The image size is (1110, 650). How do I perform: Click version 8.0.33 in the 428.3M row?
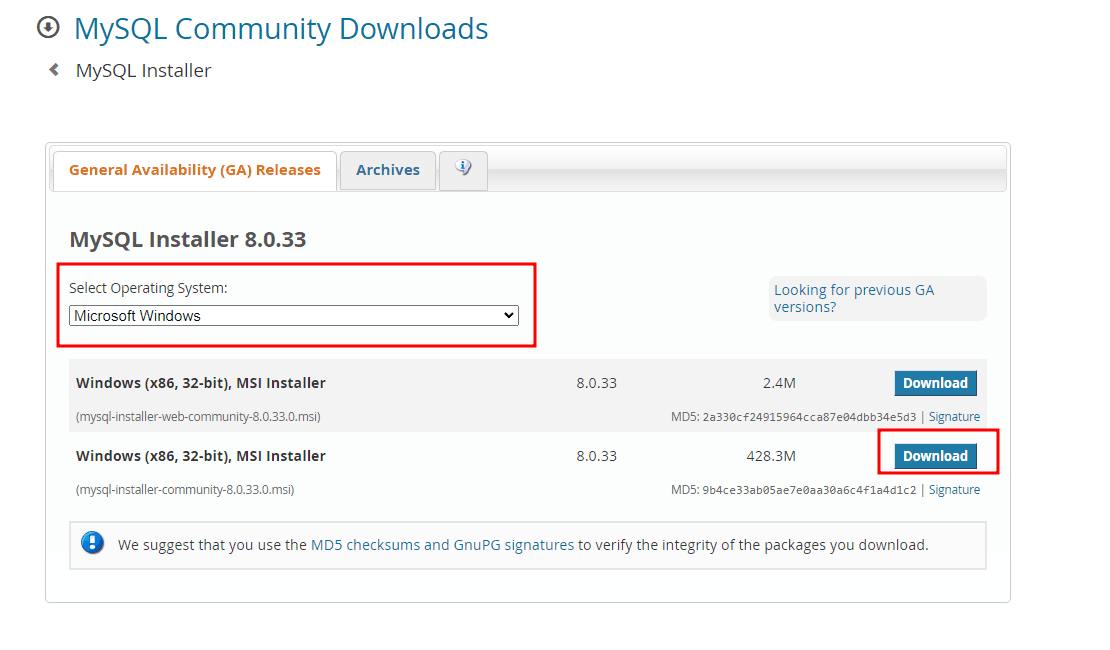click(596, 456)
